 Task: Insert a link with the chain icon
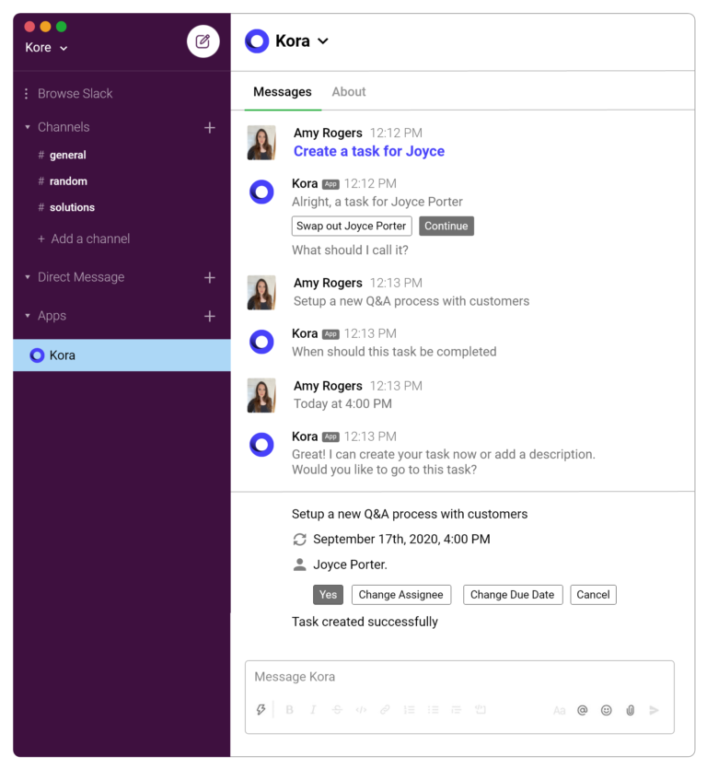click(x=385, y=710)
